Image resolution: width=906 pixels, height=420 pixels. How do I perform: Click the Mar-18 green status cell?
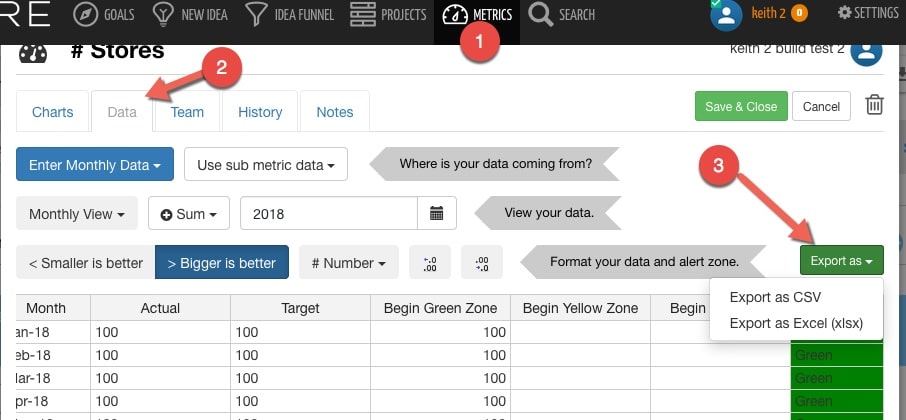click(x=837, y=378)
